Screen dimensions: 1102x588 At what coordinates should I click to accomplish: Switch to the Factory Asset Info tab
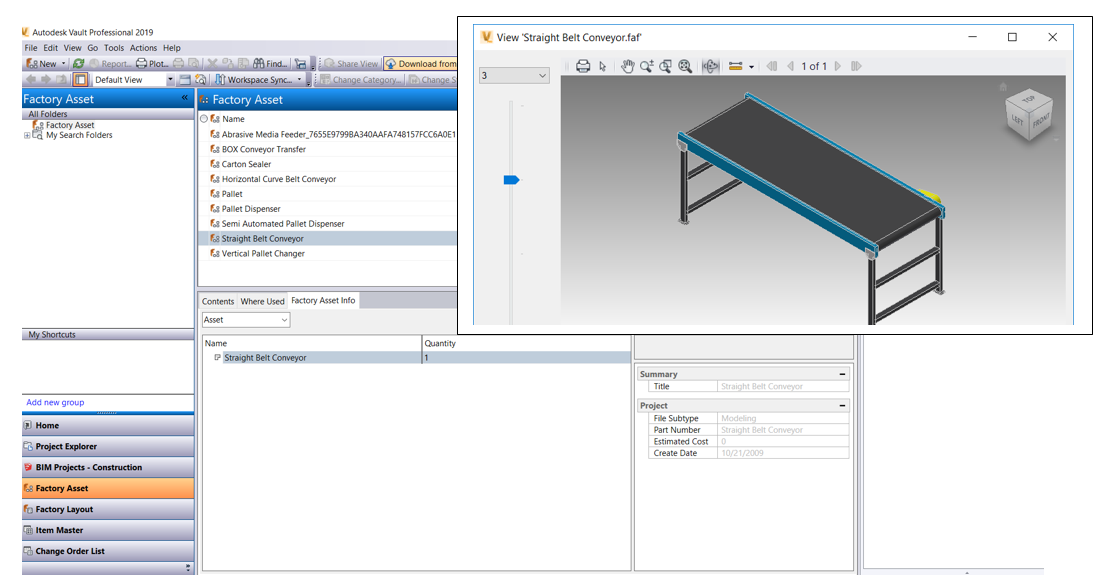click(323, 300)
